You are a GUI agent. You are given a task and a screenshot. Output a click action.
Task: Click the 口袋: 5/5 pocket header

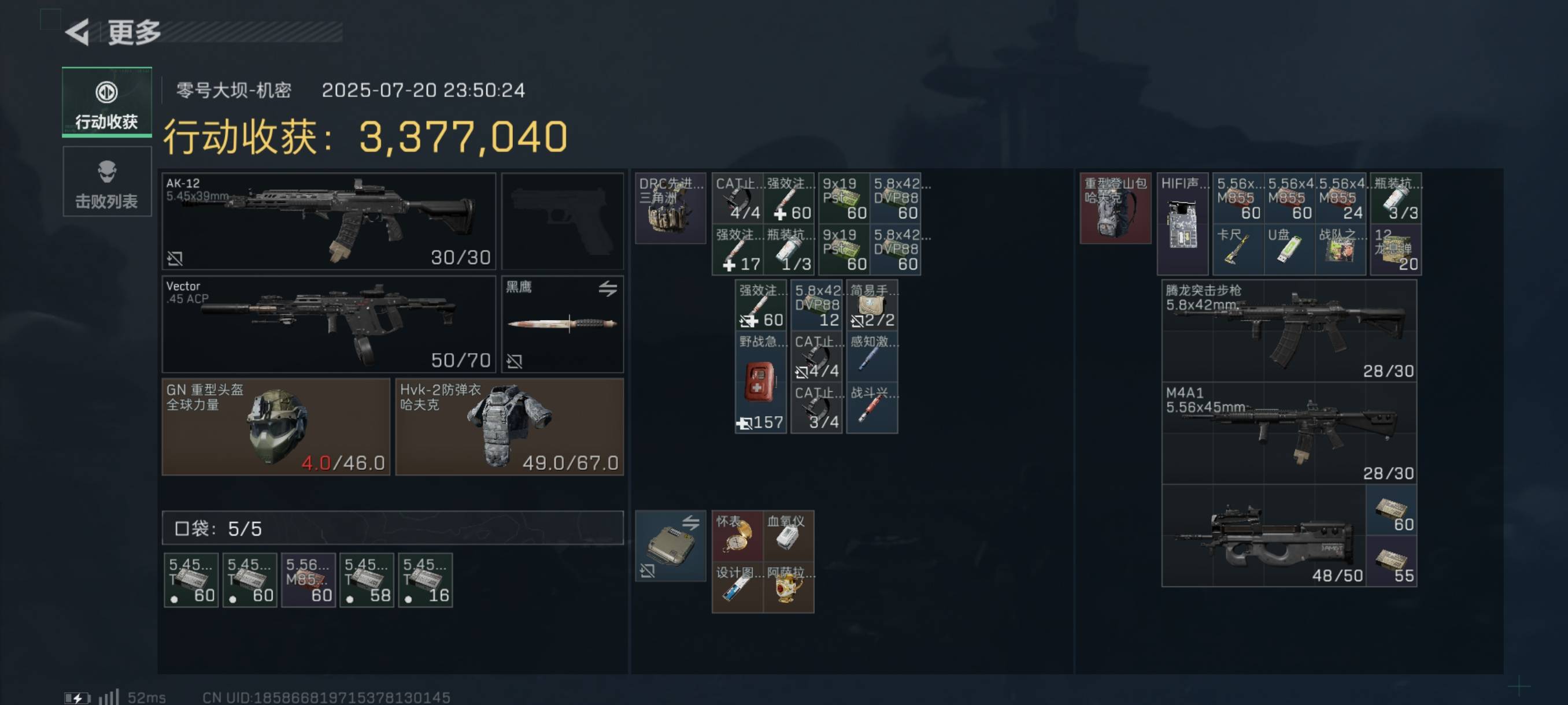(x=393, y=528)
